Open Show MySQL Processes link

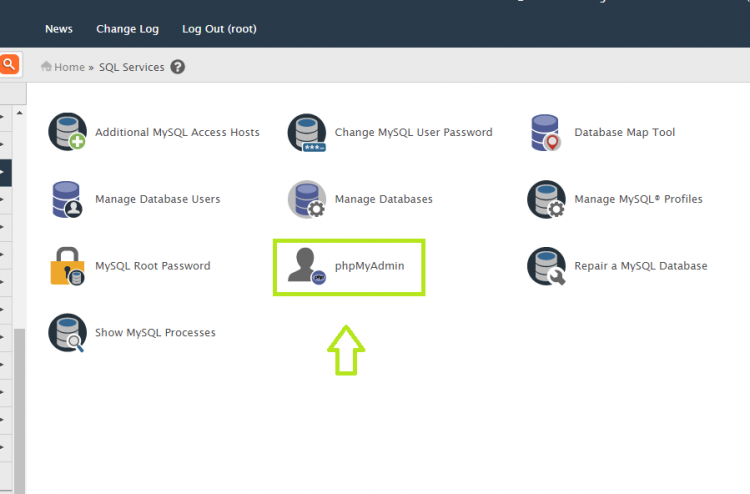click(155, 332)
